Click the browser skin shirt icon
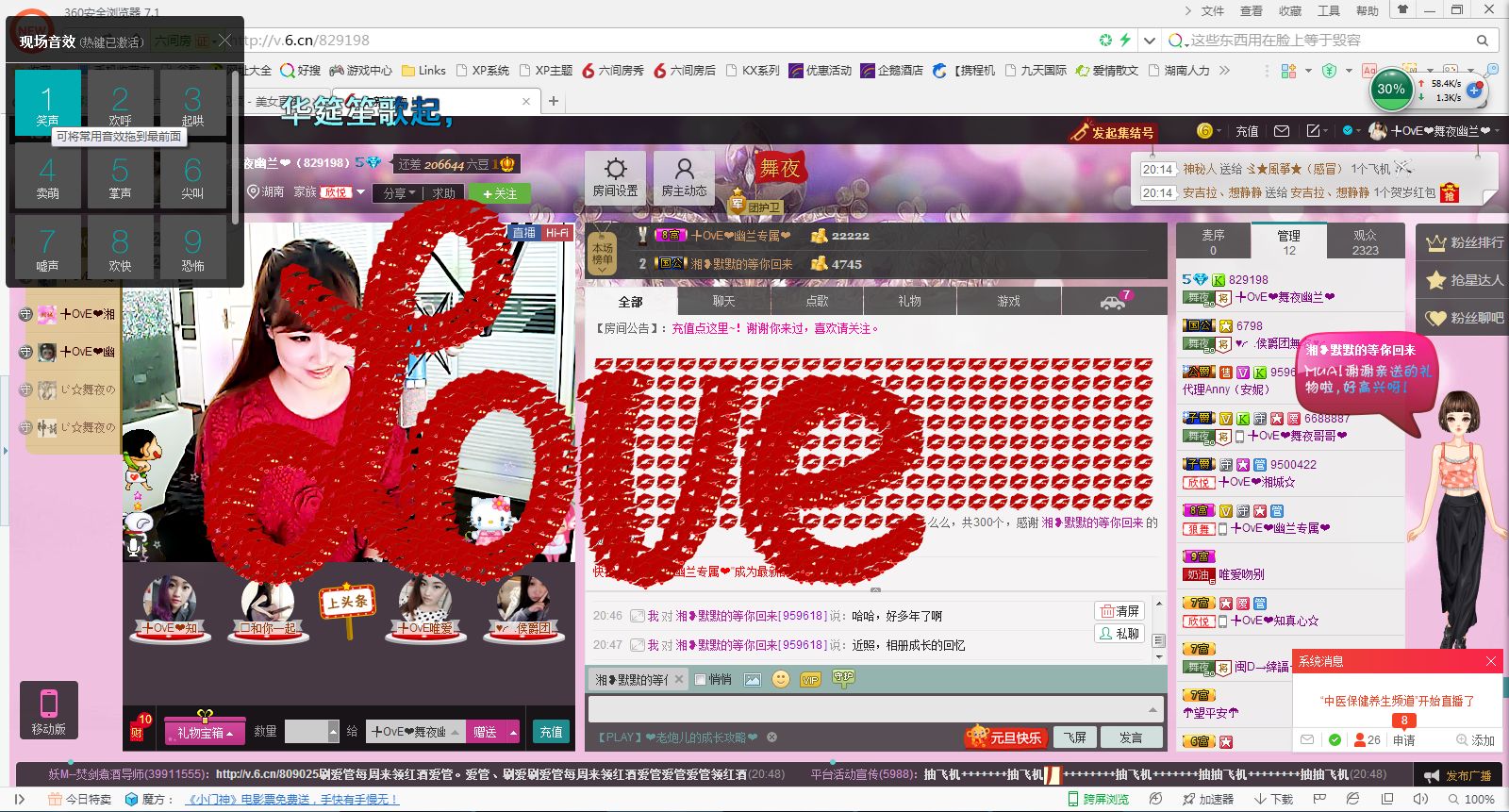Image resolution: width=1509 pixels, height=812 pixels. click(1402, 10)
